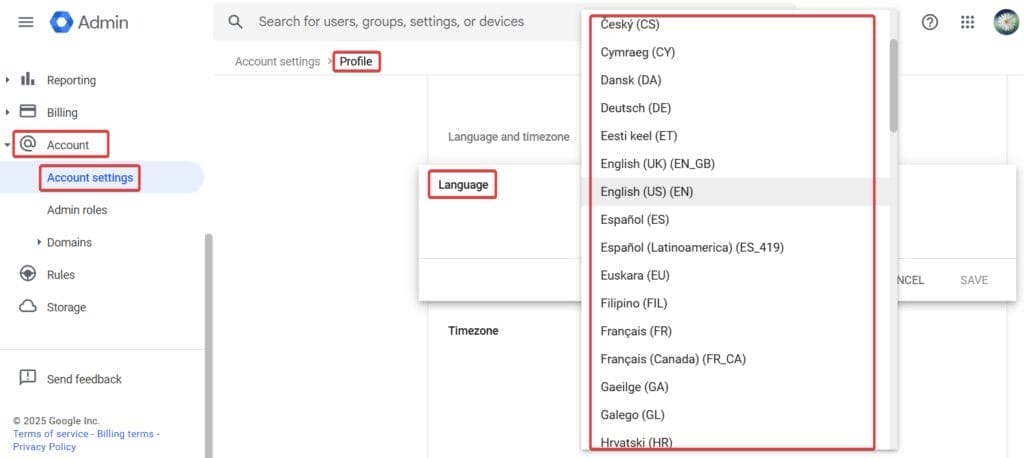Click the left sidebar scrollbar
This screenshot has width=1024, height=458.
pyautogui.click(x=208, y=345)
